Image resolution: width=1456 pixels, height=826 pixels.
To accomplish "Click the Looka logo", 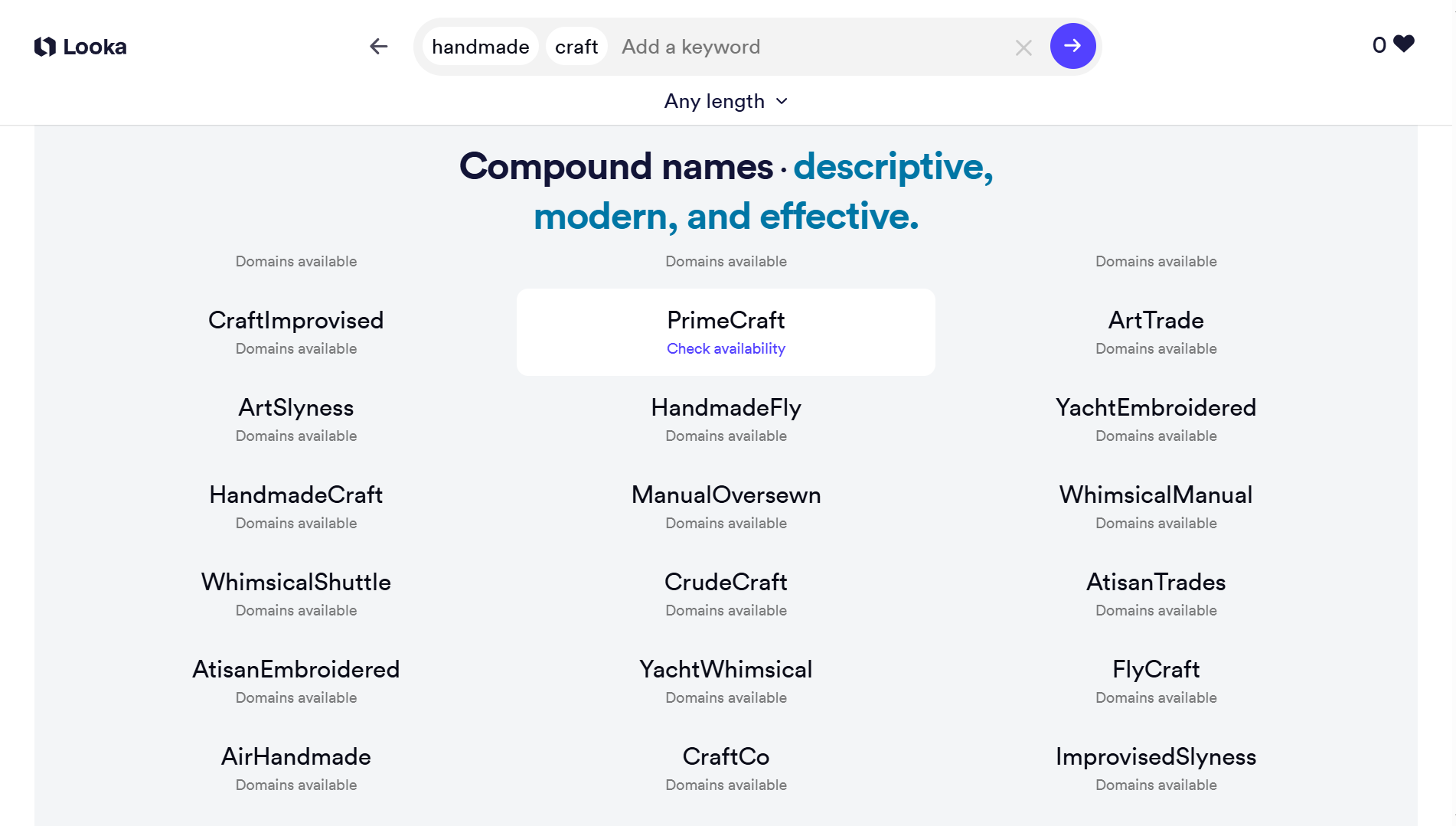I will click(x=80, y=47).
